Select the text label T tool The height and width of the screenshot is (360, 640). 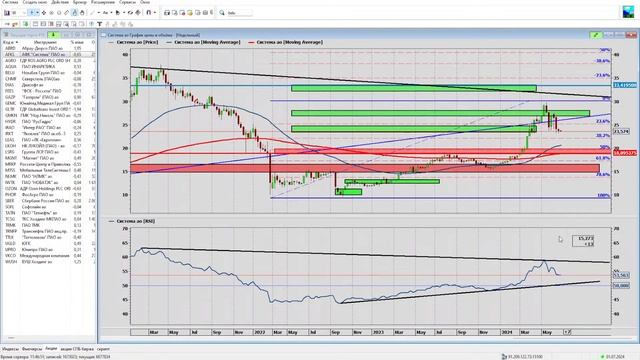pos(99,24)
